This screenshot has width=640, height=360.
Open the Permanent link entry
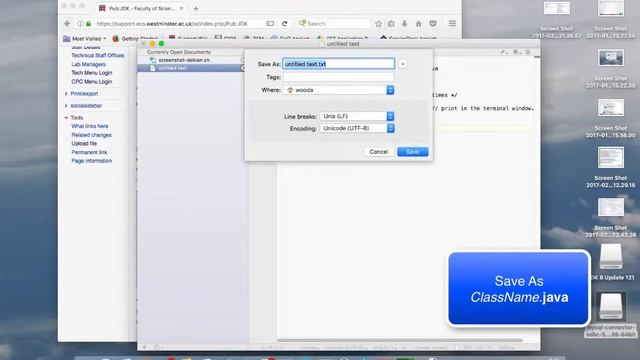[x=89, y=152]
